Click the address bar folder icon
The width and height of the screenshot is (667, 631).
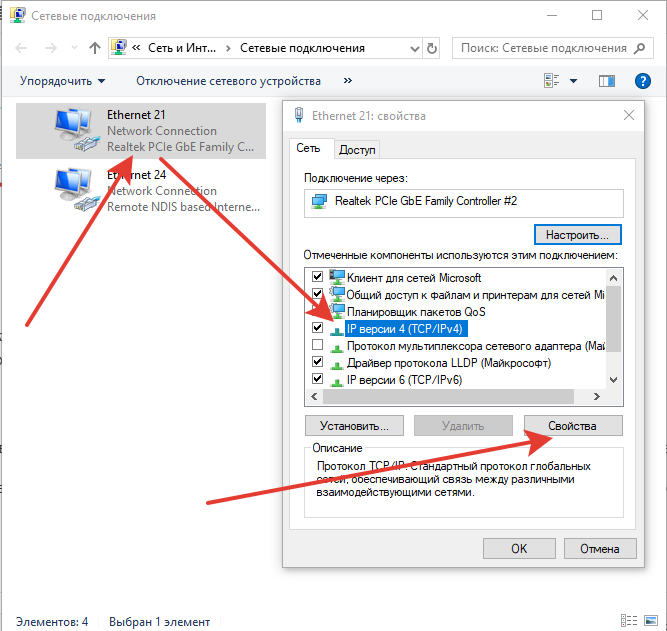[118, 48]
